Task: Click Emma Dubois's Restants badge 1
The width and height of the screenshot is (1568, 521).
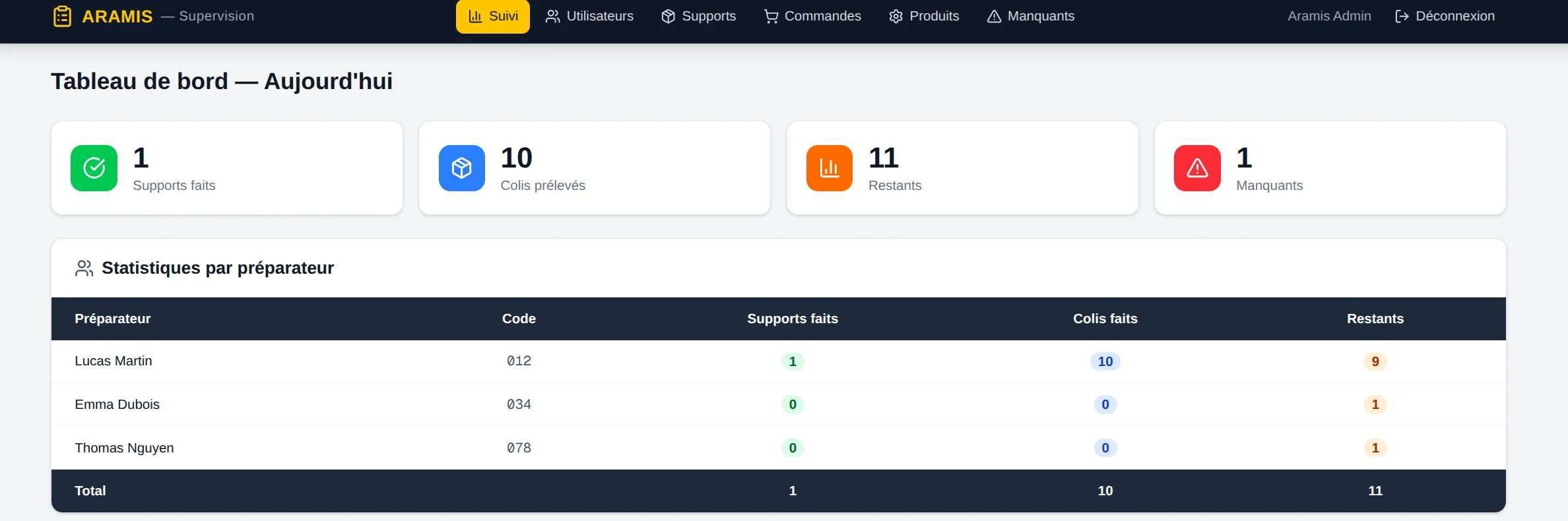Action: tap(1375, 404)
